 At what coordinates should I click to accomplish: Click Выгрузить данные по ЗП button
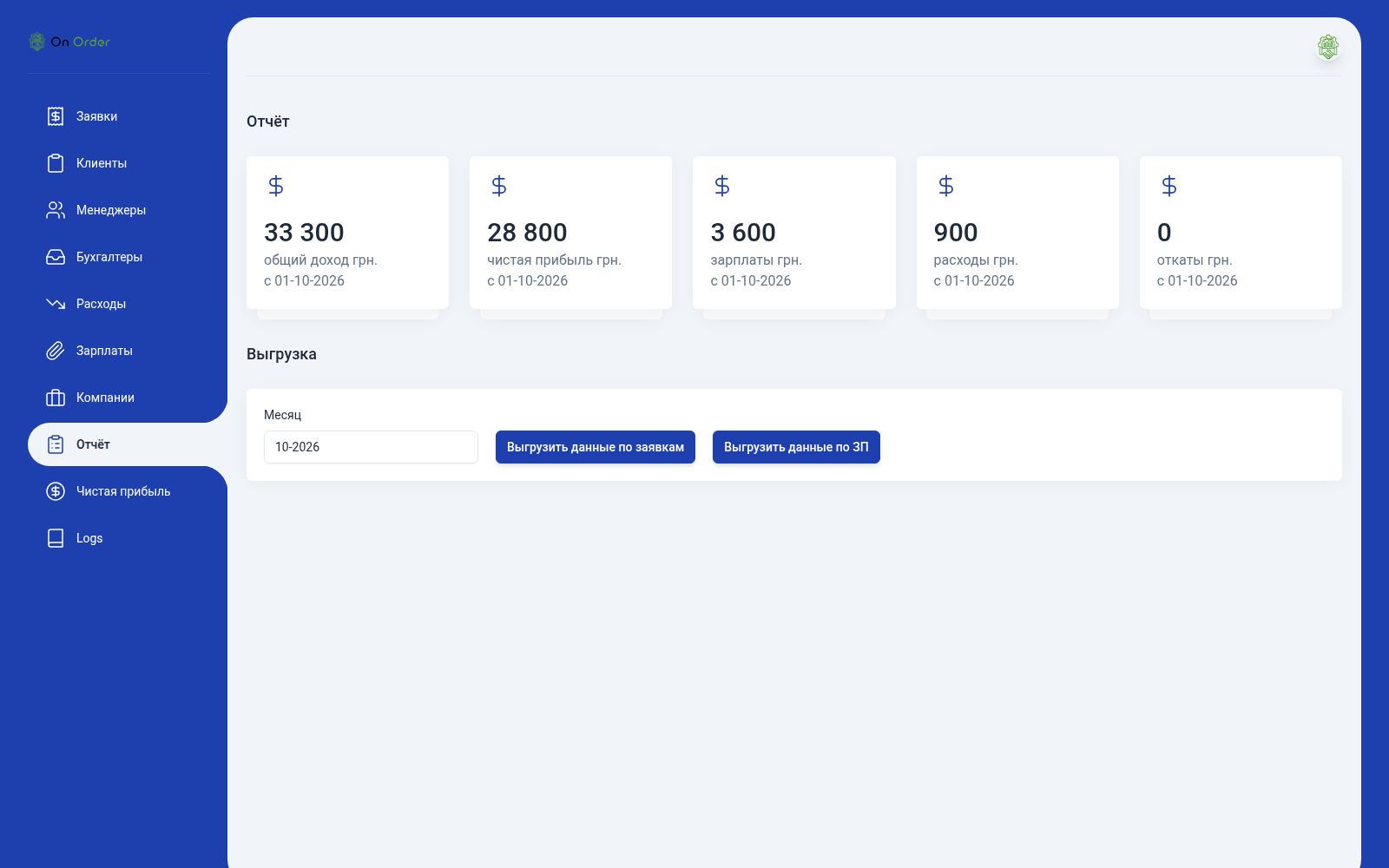[x=796, y=447]
